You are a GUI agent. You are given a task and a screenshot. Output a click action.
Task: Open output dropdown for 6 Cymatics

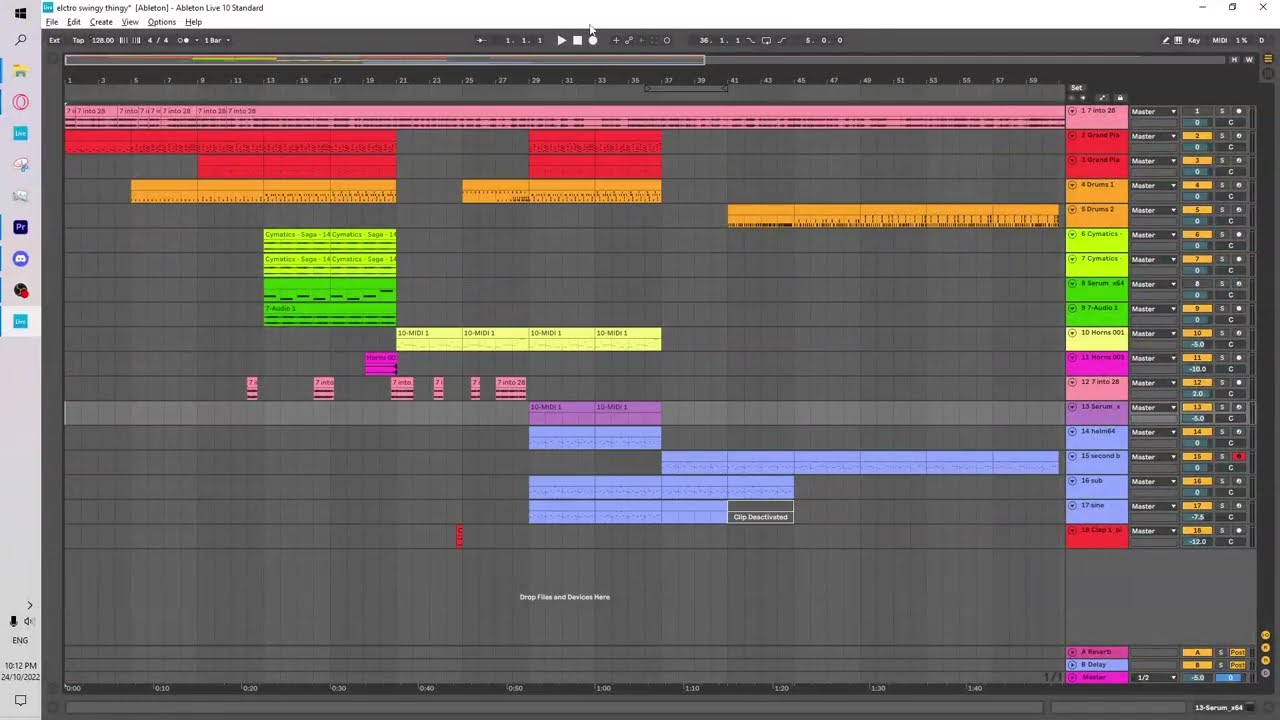[1154, 234]
